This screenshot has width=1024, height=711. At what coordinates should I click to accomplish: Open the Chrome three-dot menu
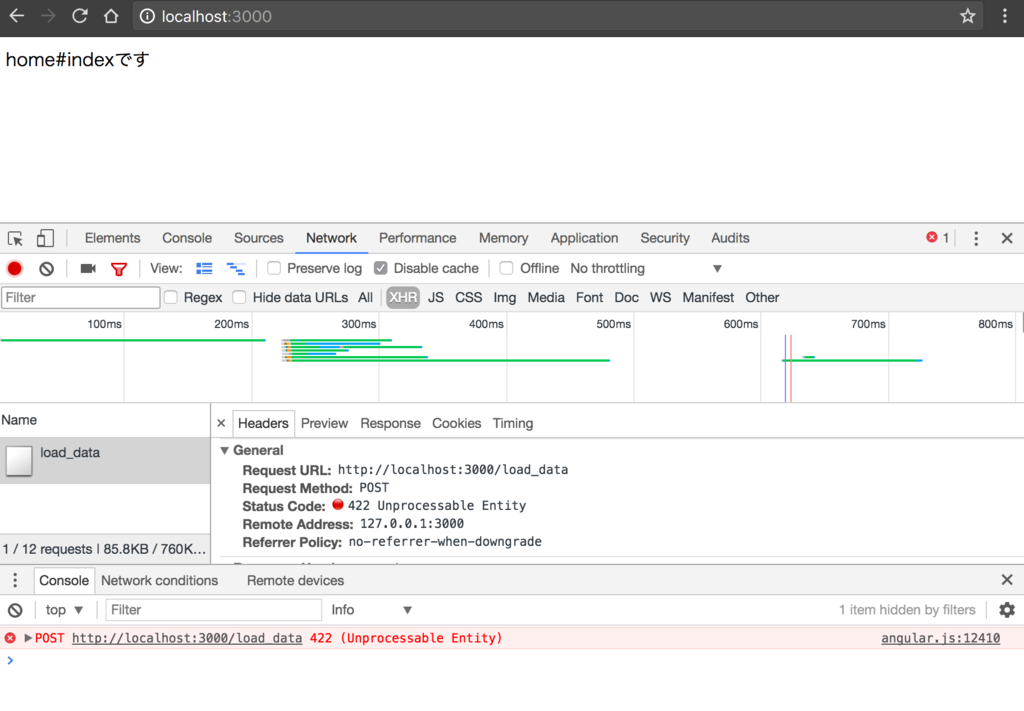click(x=1004, y=16)
